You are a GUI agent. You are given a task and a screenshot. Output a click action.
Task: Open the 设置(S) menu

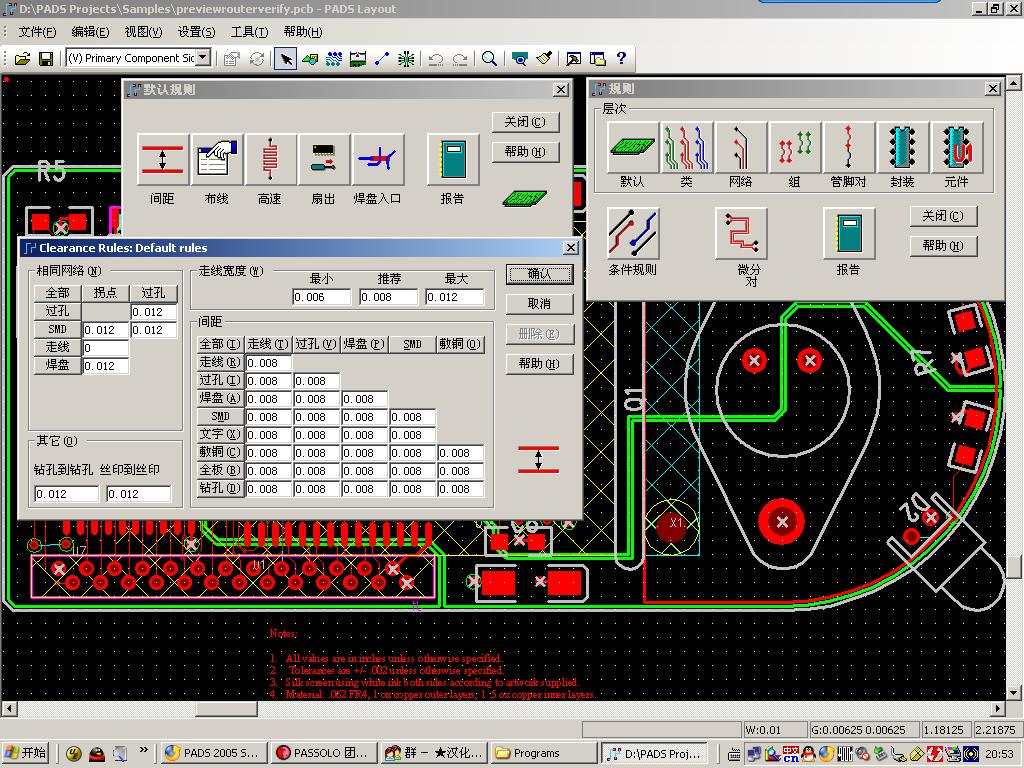[x=196, y=32]
